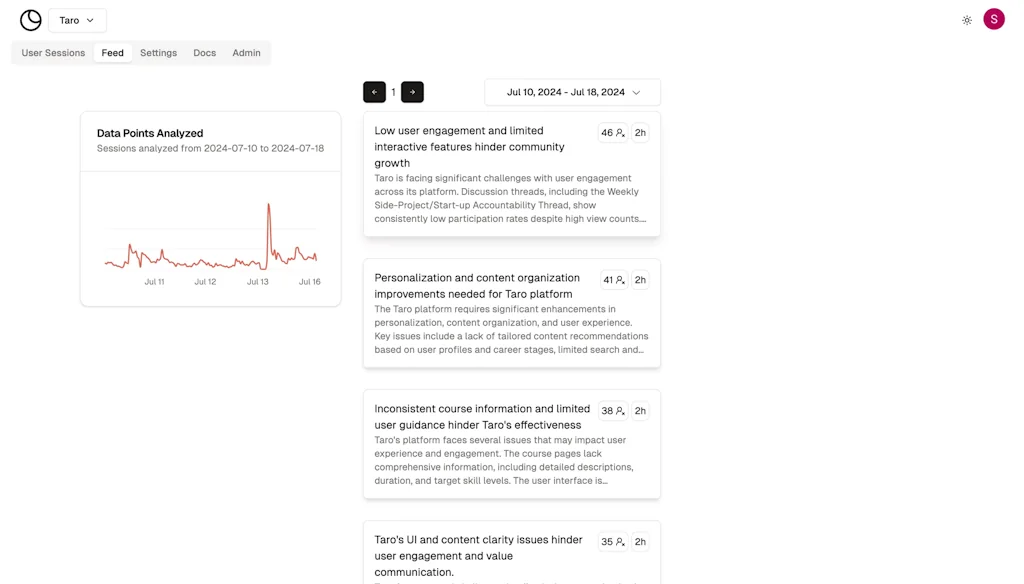The image size is (1024, 584).
Task: Switch to the User Sessions tab
Action: click(52, 52)
